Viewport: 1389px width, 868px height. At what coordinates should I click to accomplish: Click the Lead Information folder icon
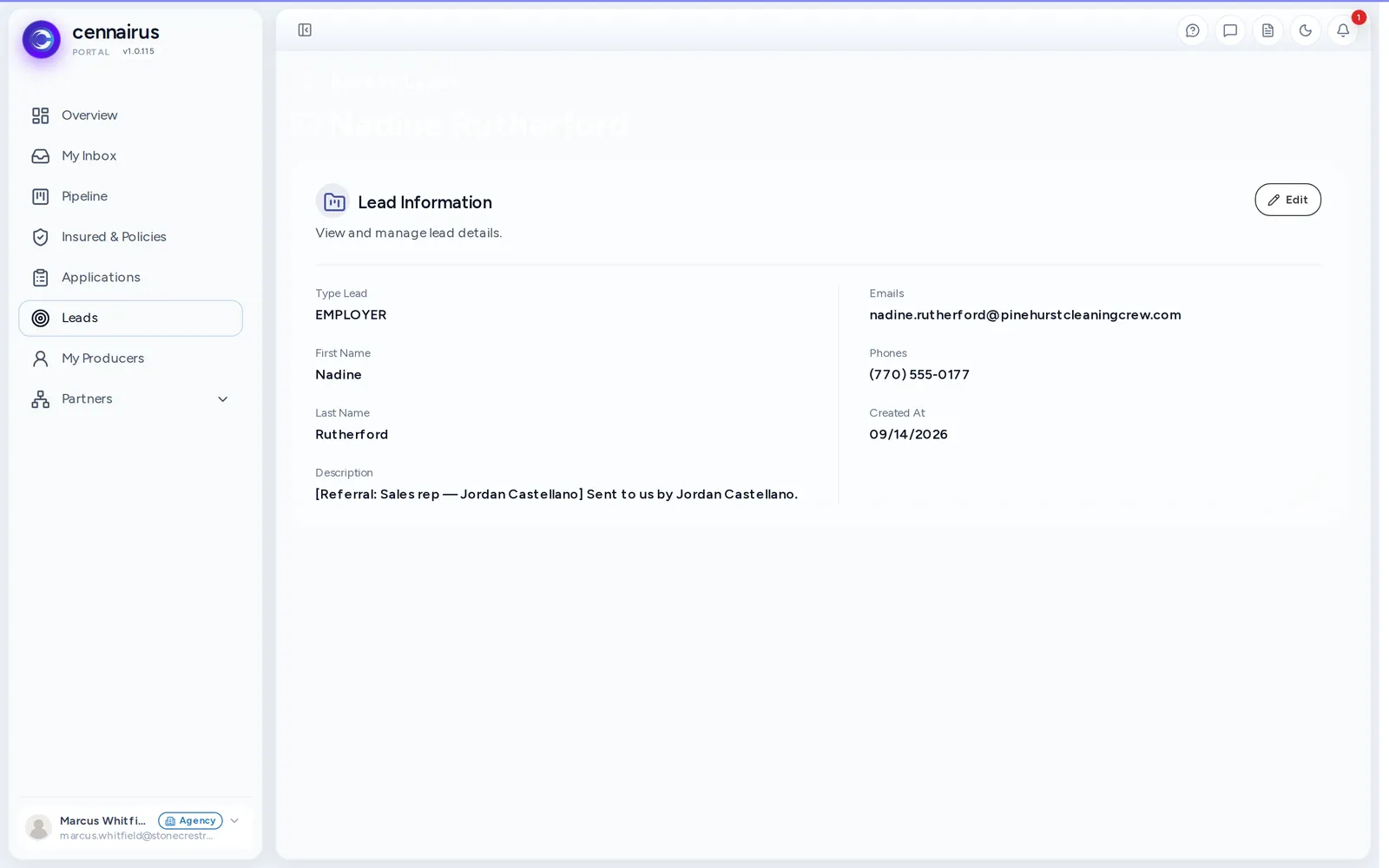pos(333,201)
